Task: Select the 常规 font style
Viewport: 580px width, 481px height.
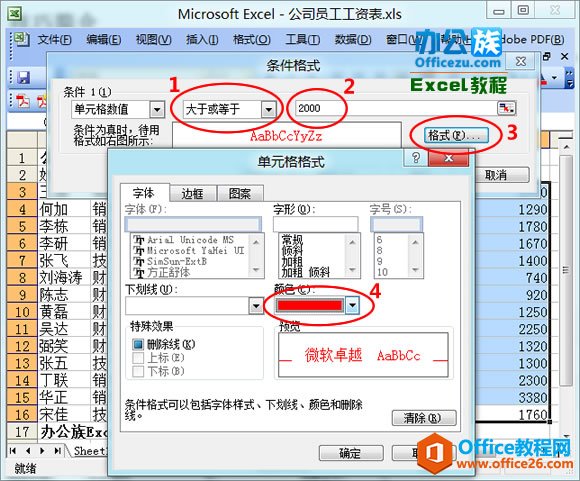Action: [292, 239]
